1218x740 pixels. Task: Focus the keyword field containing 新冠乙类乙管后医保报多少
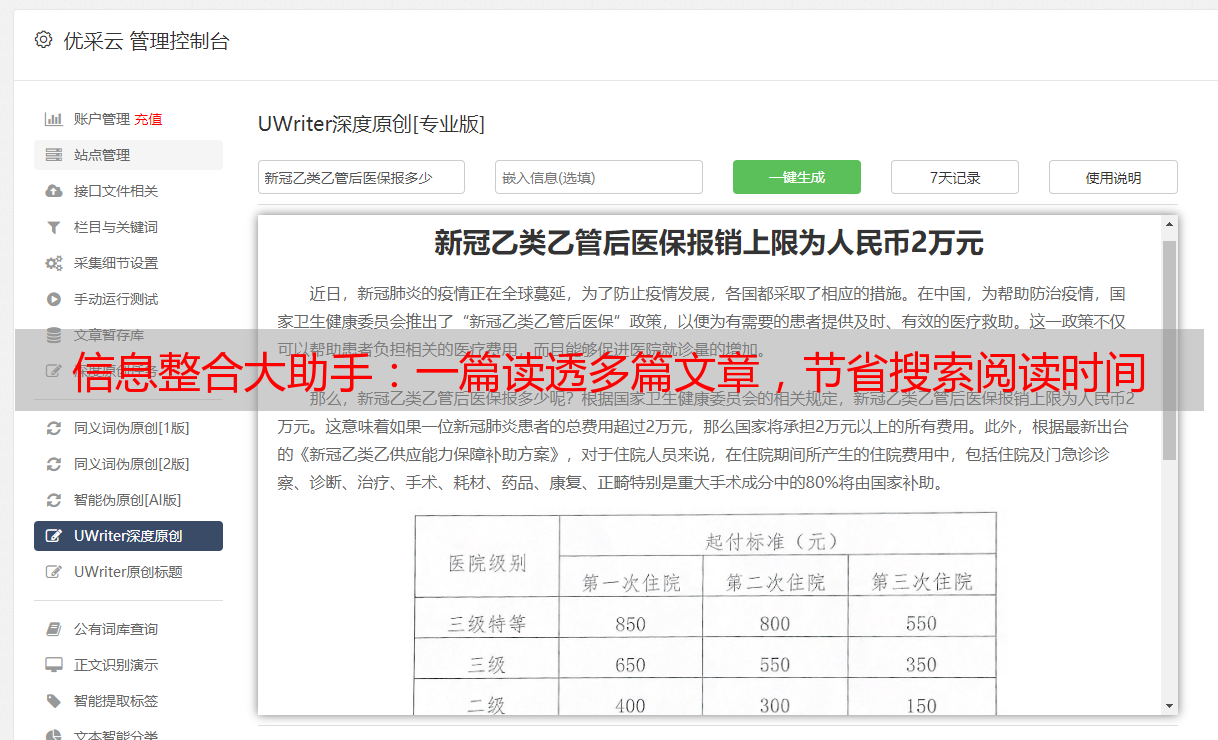(x=361, y=177)
